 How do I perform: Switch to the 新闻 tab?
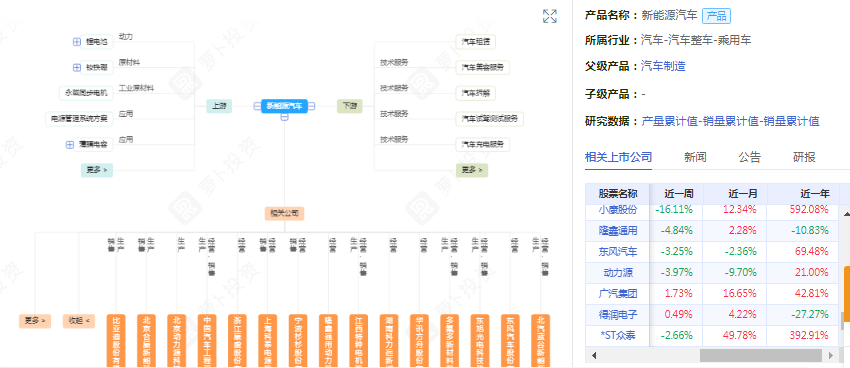click(695, 157)
